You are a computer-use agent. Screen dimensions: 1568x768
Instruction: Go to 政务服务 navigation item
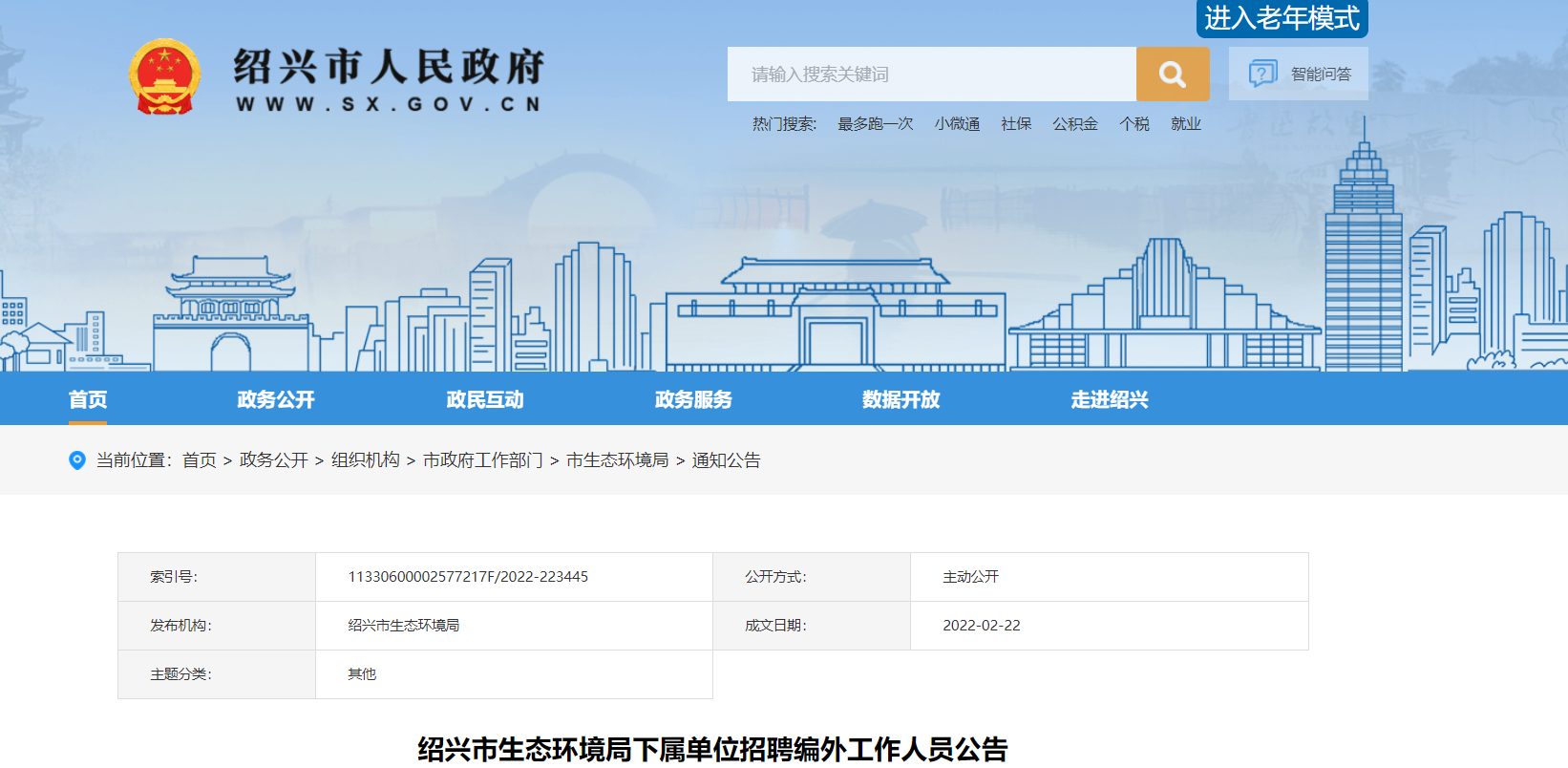pos(693,399)
